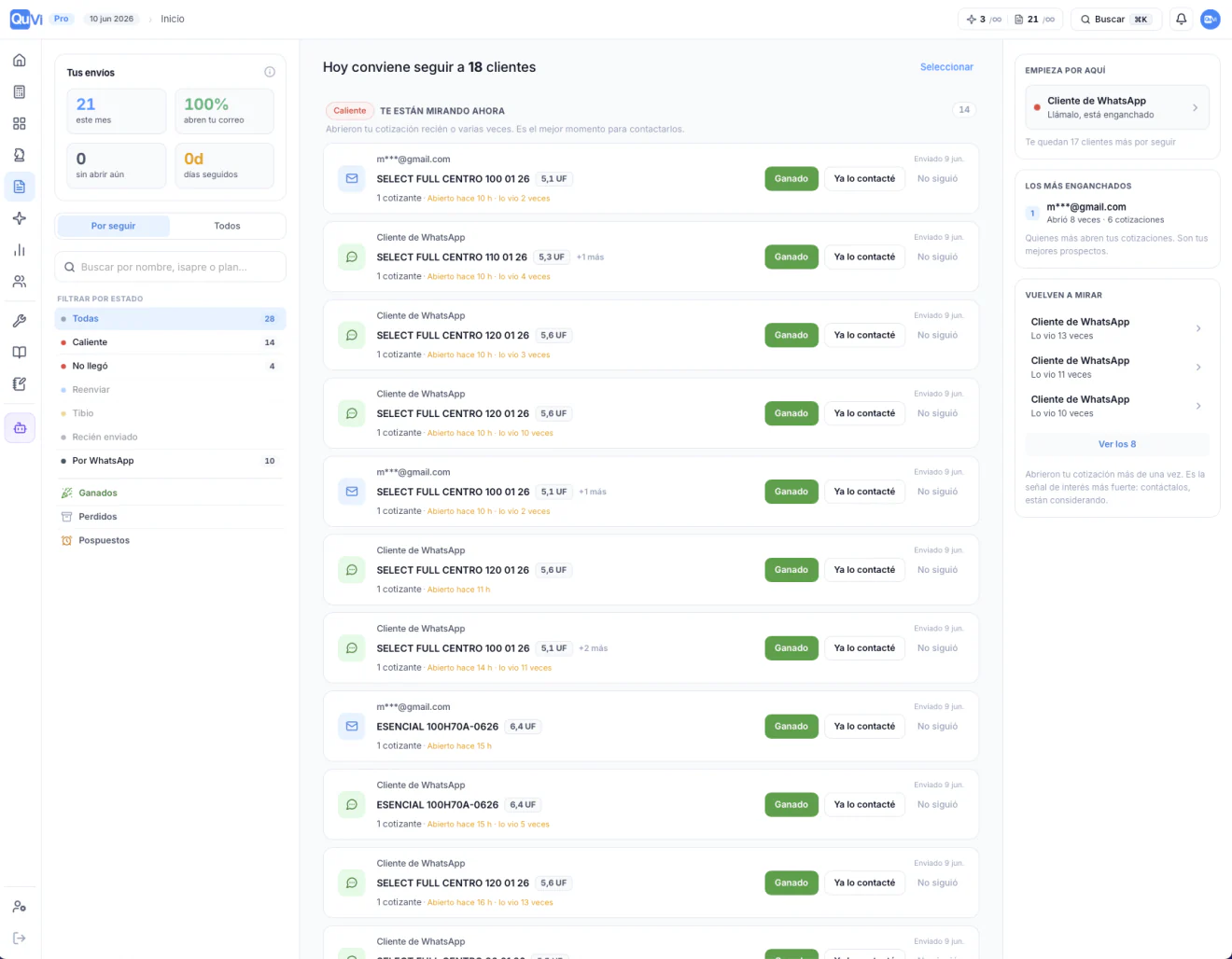Click the Ver los 8 link
The width and height of the screenshot is (1232, 959).
coord(1117,444)
